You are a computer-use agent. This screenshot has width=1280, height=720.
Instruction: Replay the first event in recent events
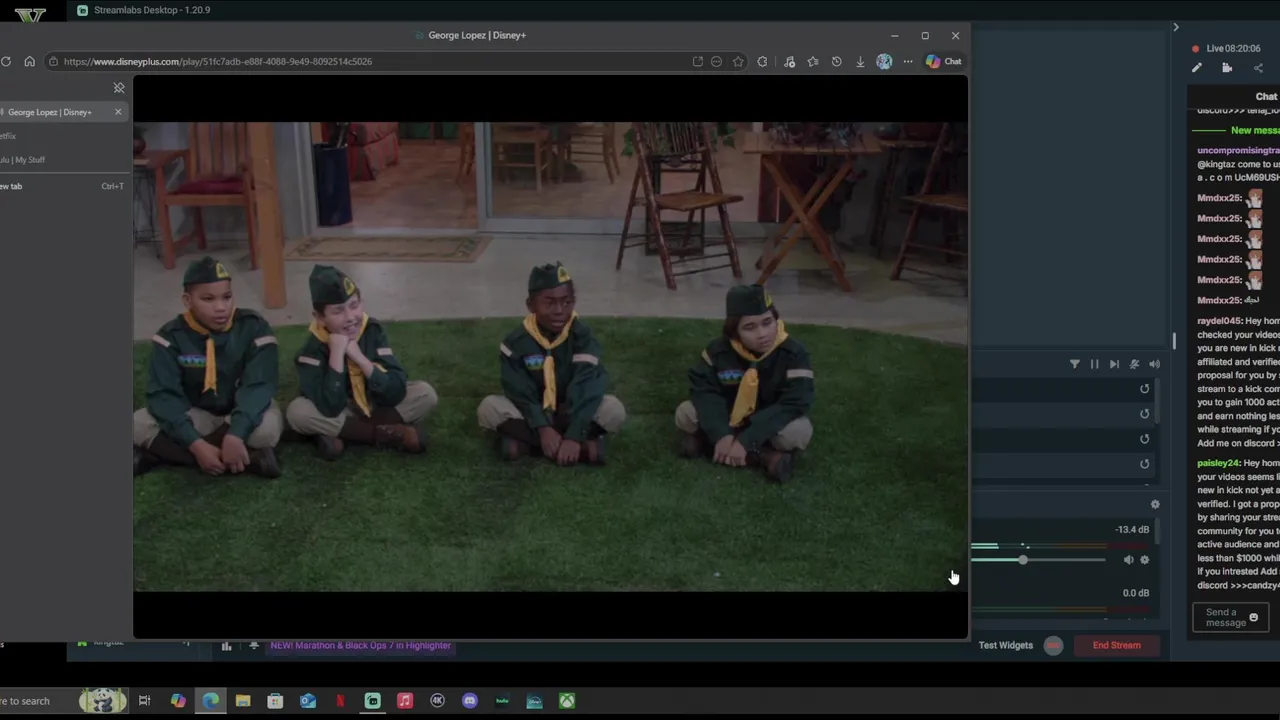pyautogui.click(x=1145, y=389)
